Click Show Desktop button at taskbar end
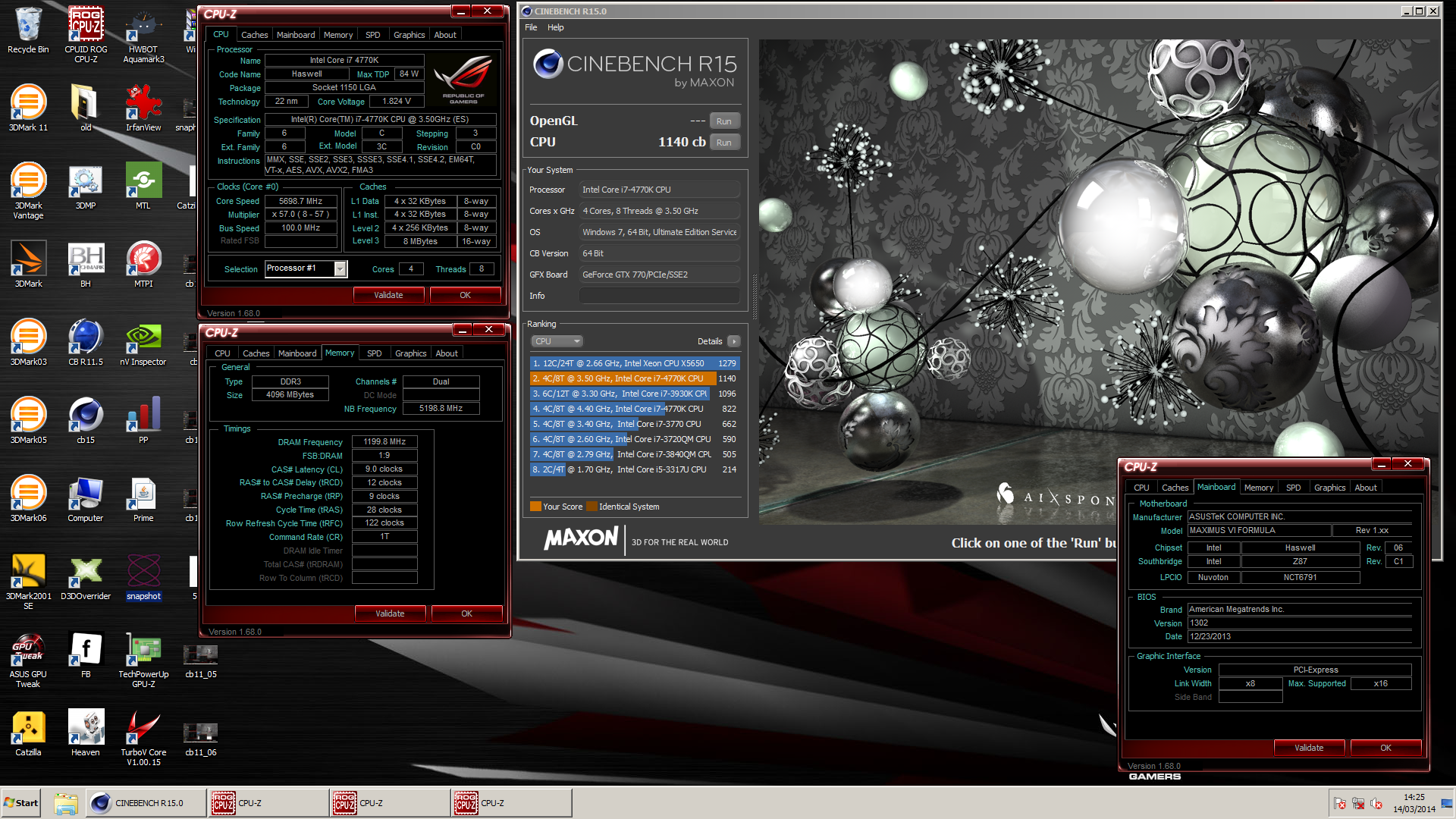Screen dimensions: 1456x819 (x=1448, y=803)
